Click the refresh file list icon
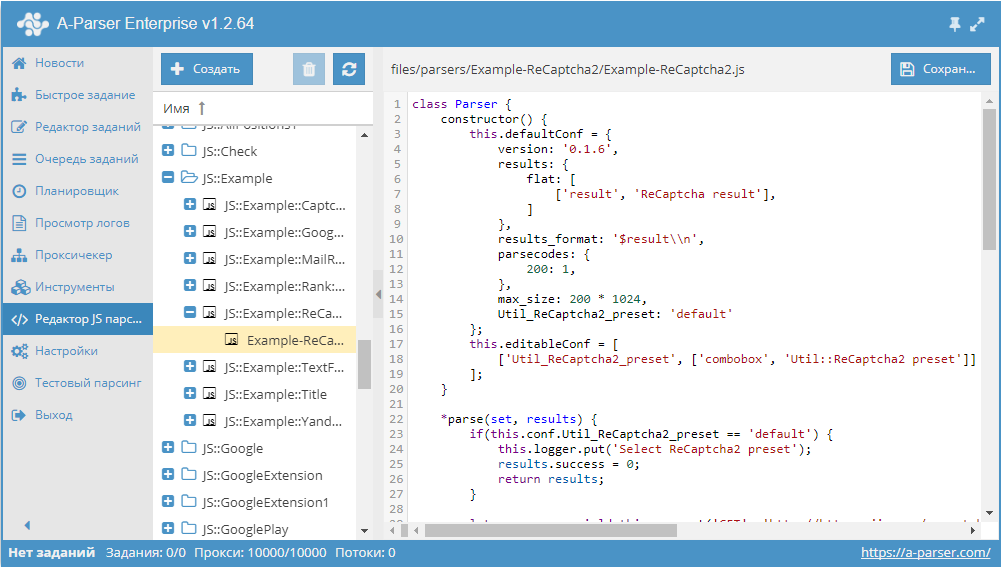 pyautogui.click(x=349, y=69)
